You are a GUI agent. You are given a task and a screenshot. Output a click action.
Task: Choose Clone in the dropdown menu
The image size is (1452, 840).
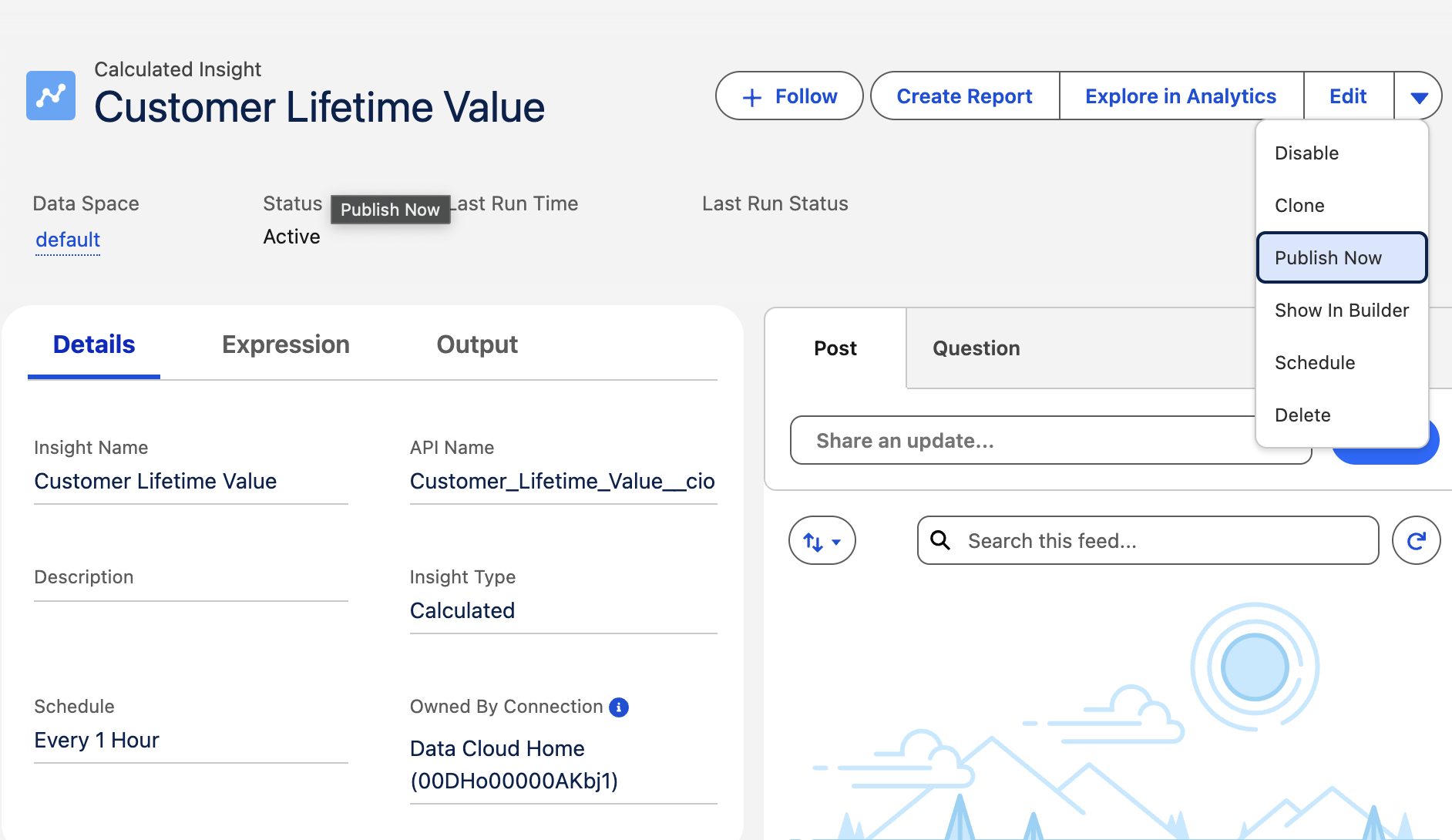click(x=1299, y=206)
